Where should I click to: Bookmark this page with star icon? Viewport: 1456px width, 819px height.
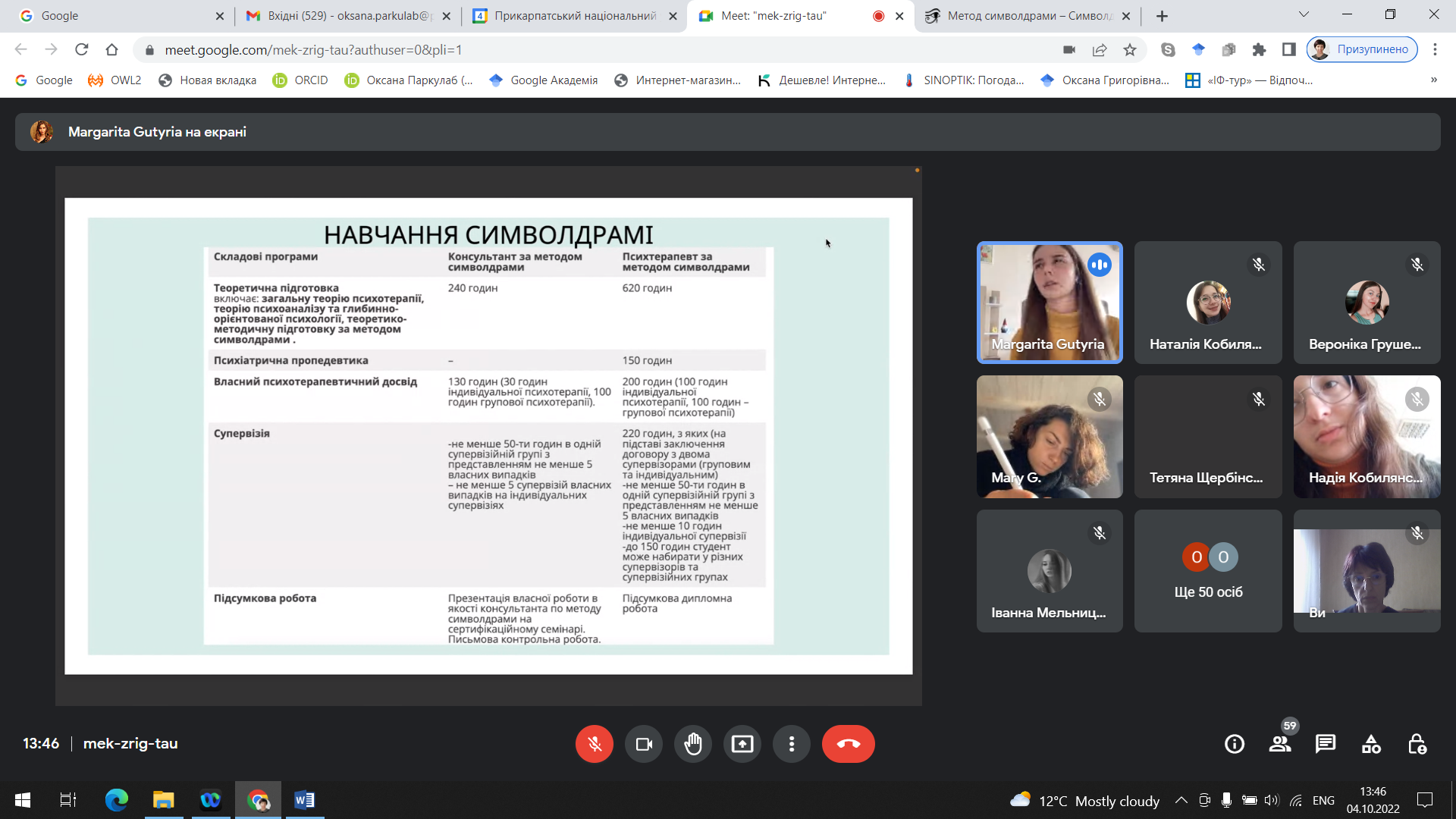coord(1130,50)
